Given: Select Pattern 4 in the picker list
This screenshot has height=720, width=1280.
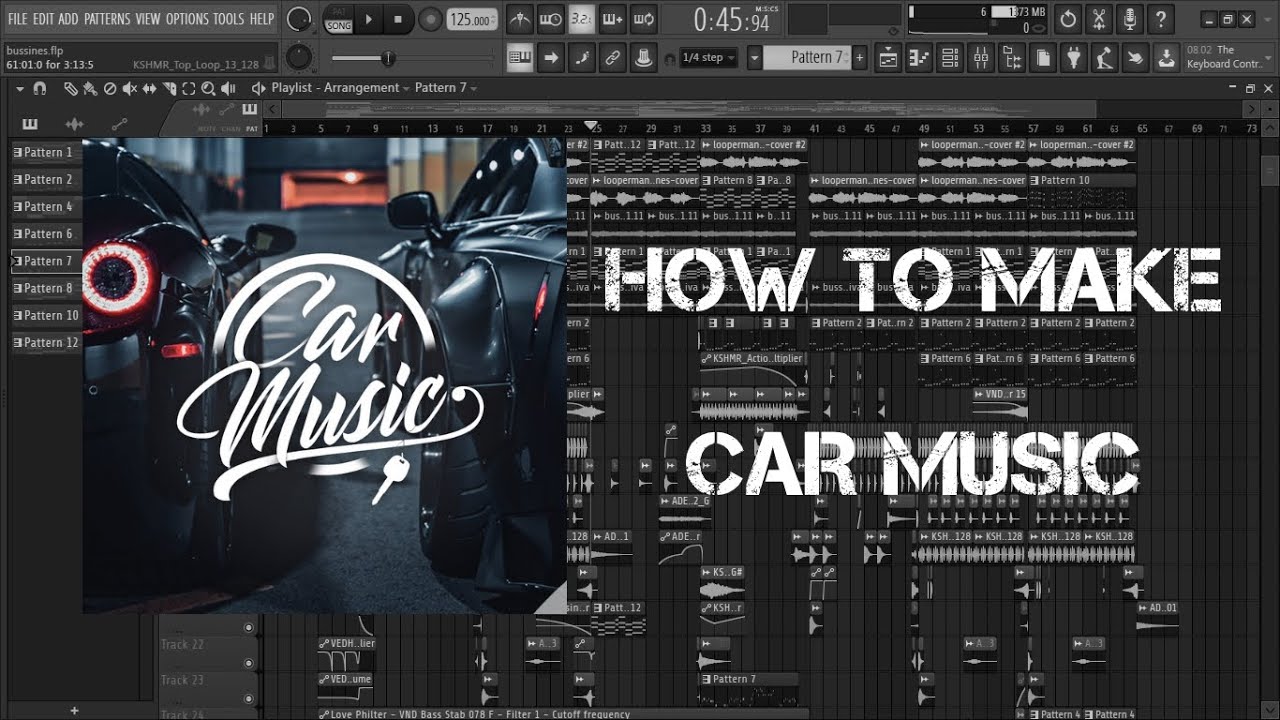Looking at the screenshot, I should pyautogui.click(x=46, y=206).
